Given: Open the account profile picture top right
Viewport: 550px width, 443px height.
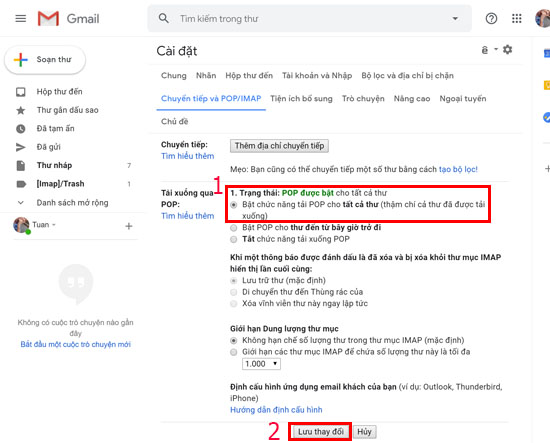Looking at the screenshot, I should click(543, 18).
